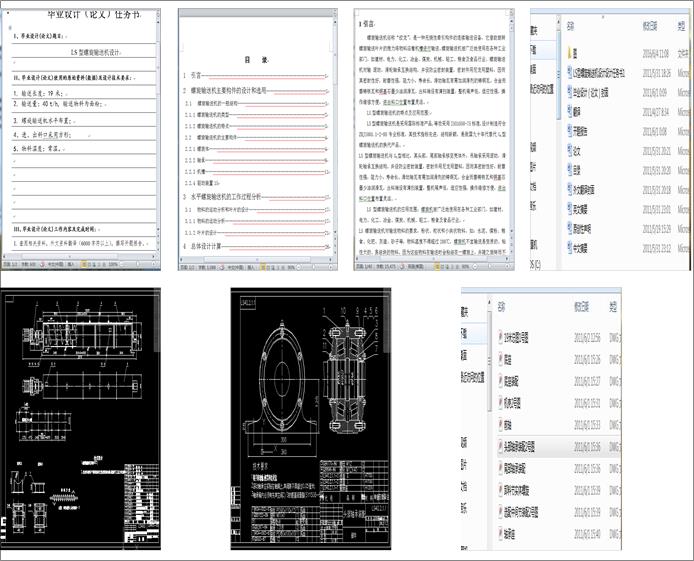Image resolution: width=694 pixels, height=561 pixels.
Task: Click TOC entry 4 总体设计计算
Action: (x=255, y=246)
